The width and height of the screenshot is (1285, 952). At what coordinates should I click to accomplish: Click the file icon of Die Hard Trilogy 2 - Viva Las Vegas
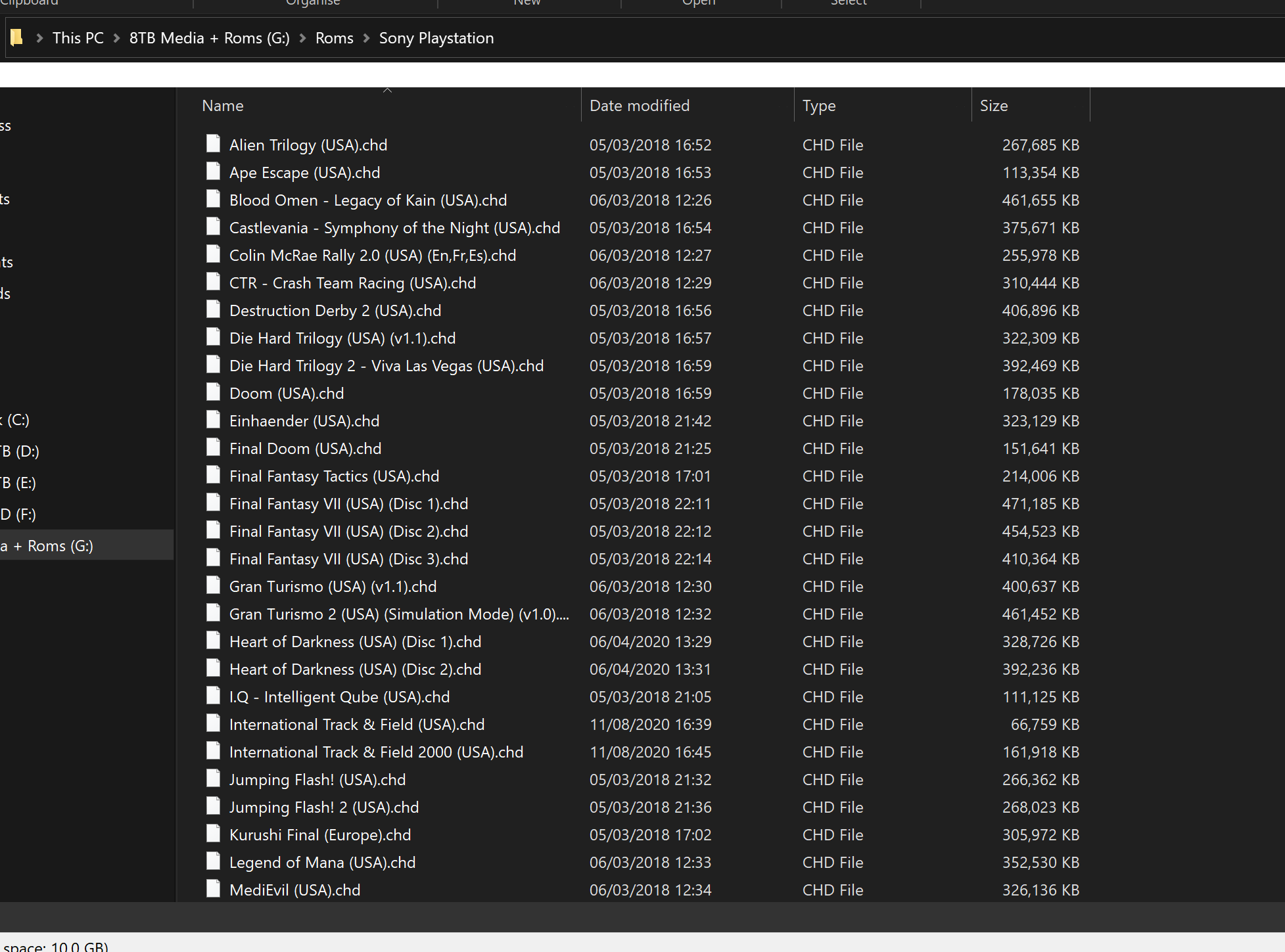click(213, 365)
